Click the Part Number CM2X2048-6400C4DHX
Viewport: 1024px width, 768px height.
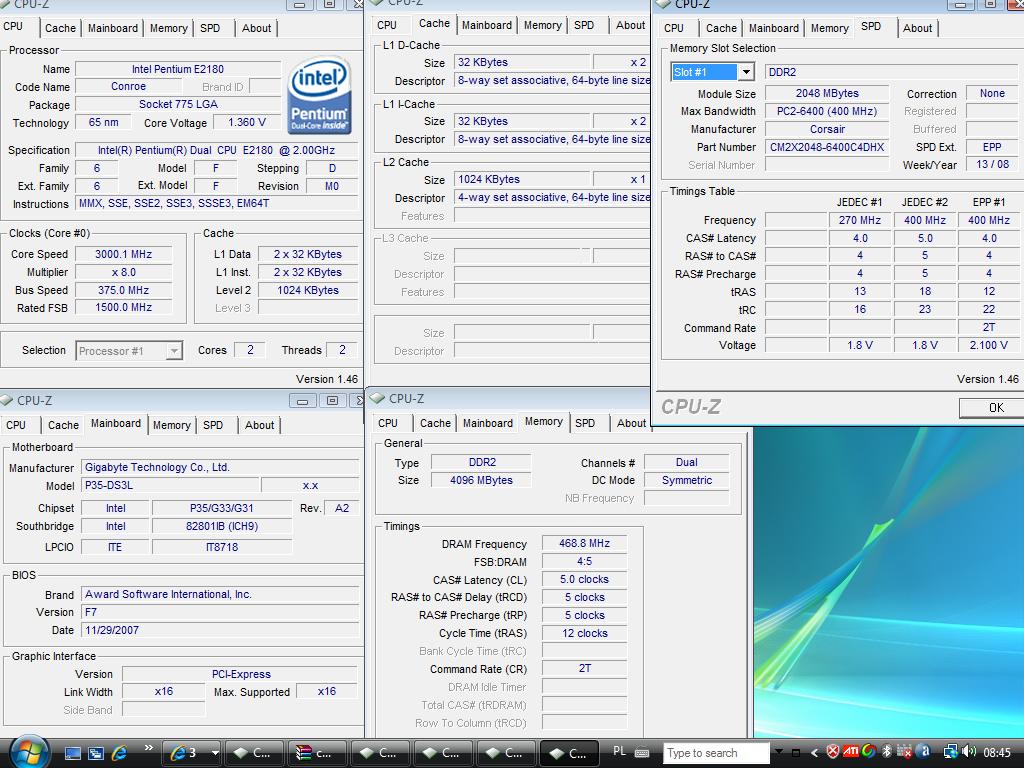(x=827, y=147)
